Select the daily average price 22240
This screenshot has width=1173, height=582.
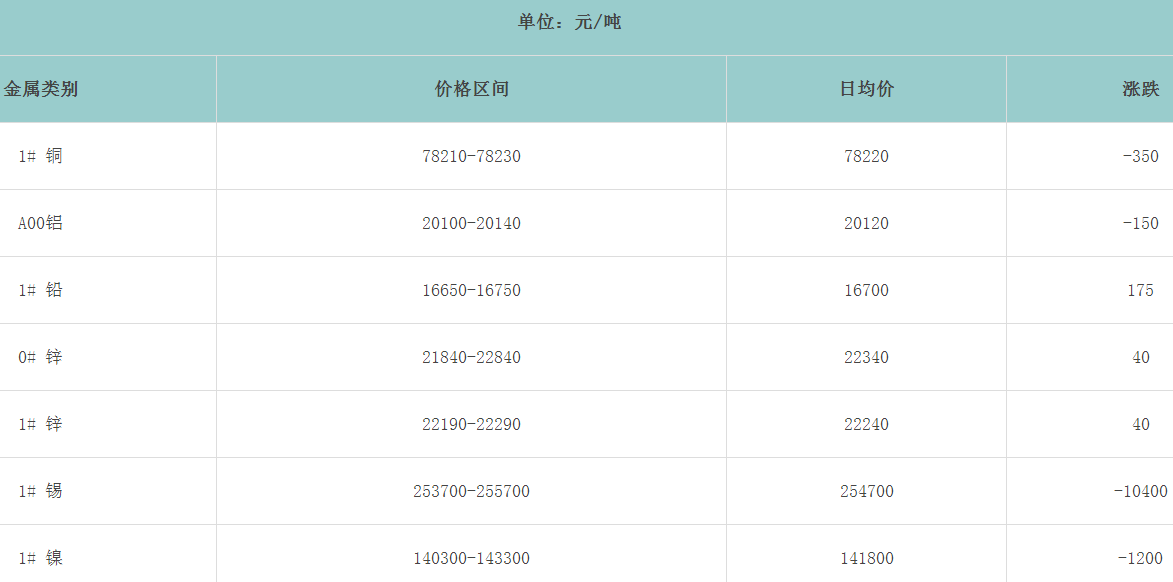coord(866,424)
